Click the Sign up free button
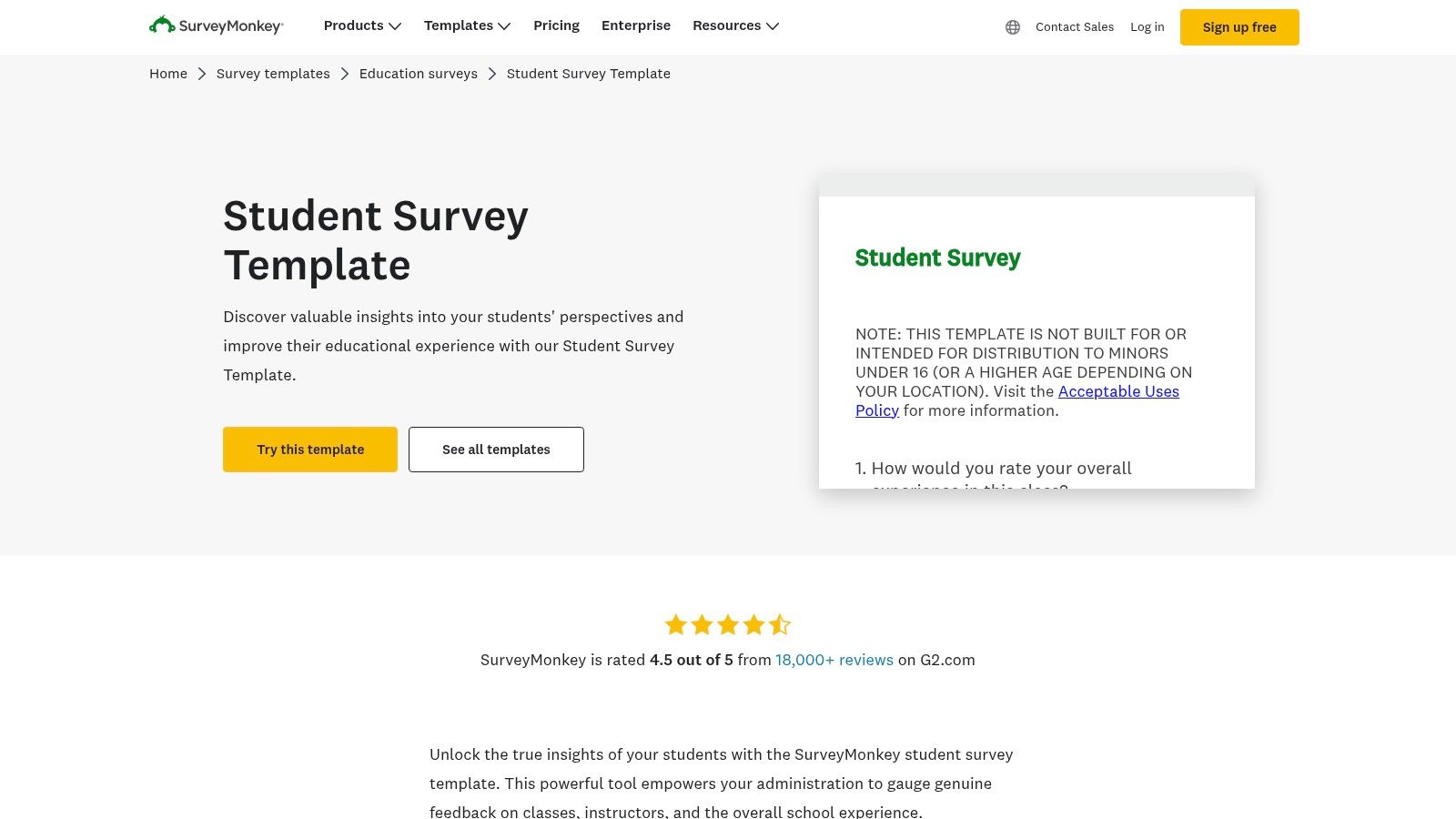Image resolution: width=1456 pixels, height=819 pixels. (1239, 27)
